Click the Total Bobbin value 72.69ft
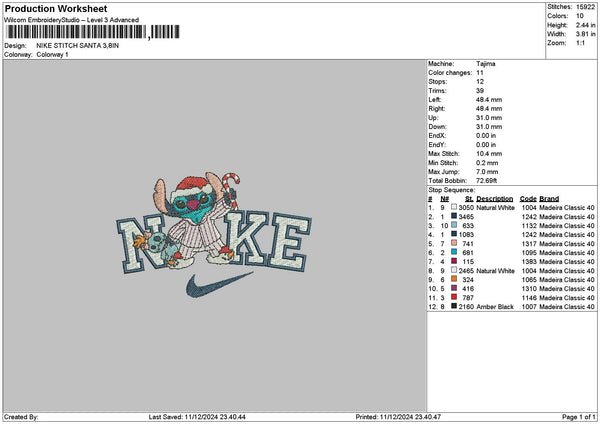The width and height of the screenshot is (600, 424). coord(486,181)
